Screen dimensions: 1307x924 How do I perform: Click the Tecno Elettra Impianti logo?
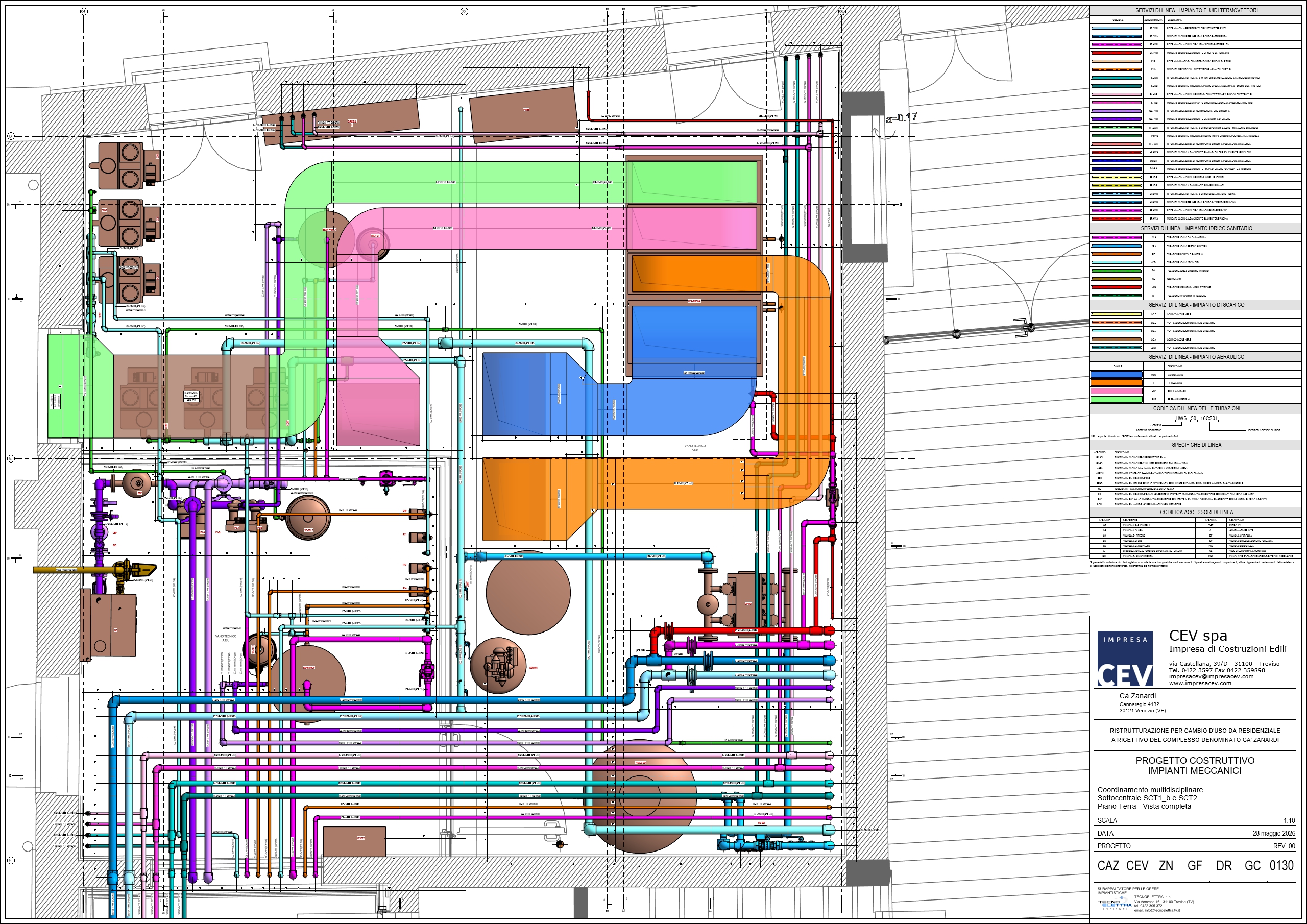tap(1114, 904)
